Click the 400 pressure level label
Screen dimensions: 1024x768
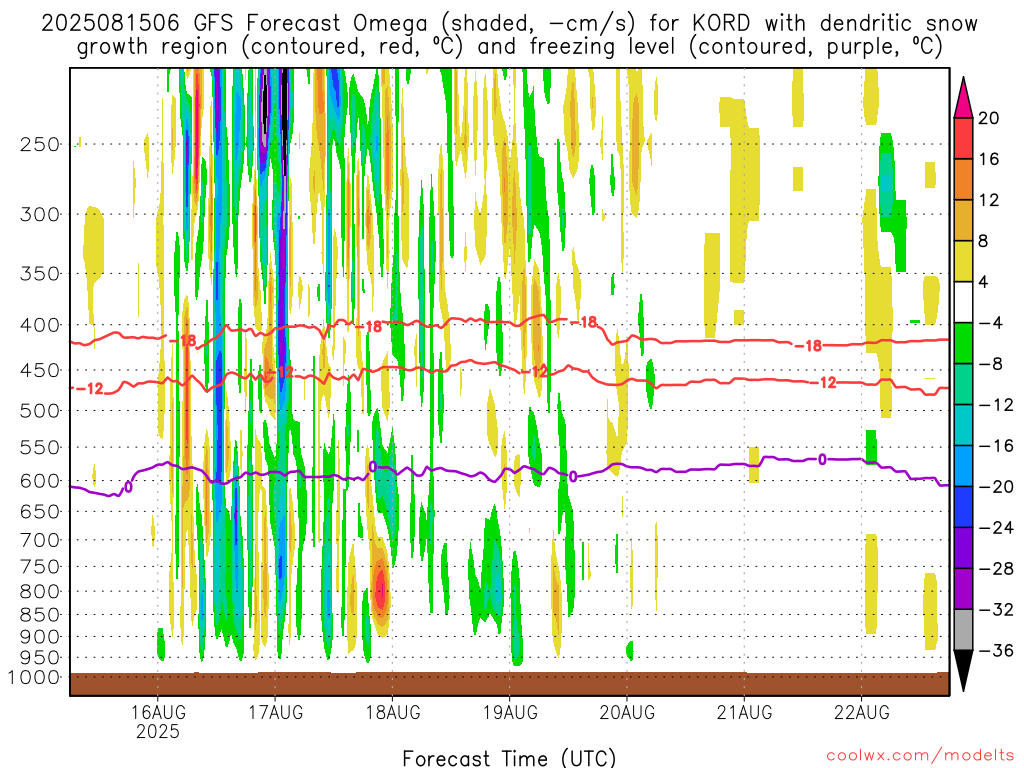40,325
